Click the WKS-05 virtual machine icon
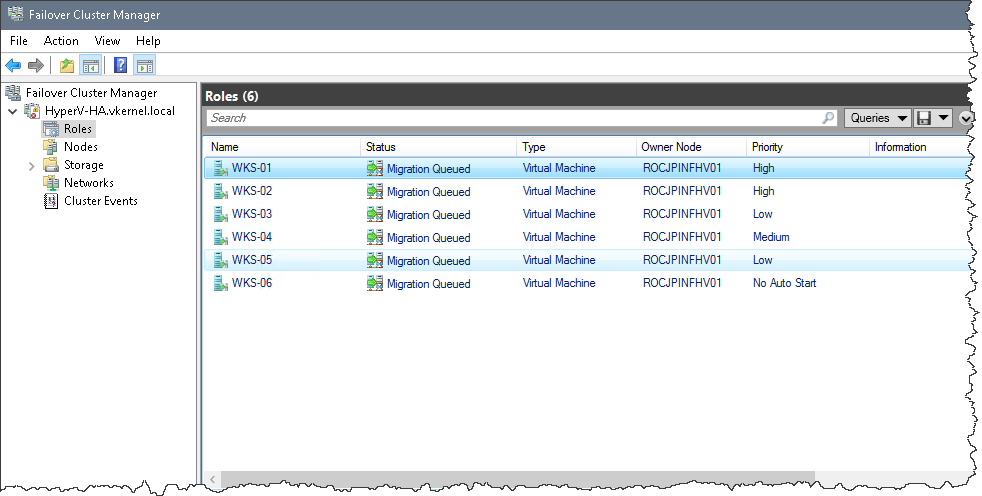This screenshot has width=982, height=496. point(220,260)
